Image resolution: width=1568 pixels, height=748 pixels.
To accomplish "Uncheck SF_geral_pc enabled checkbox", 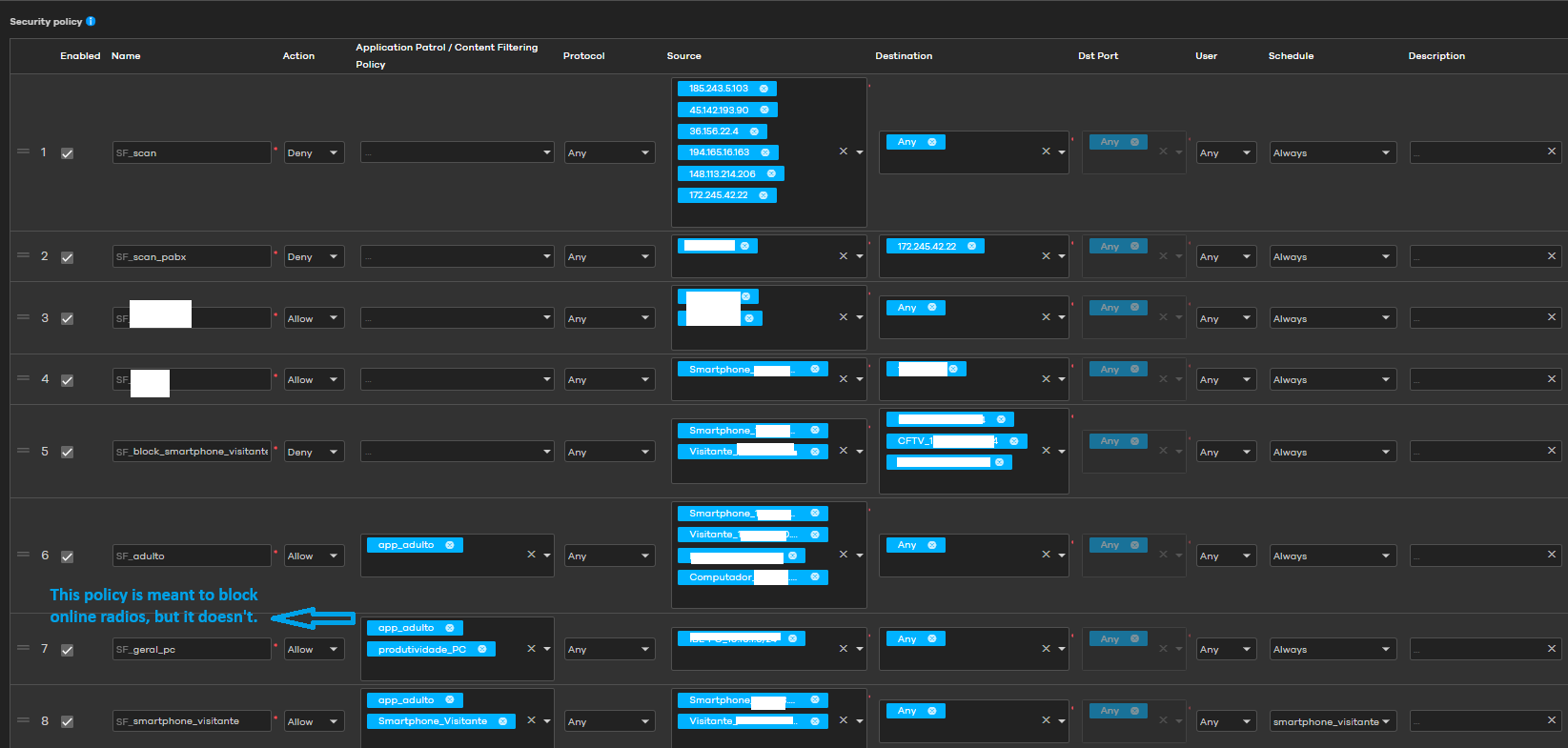I will coord(67,650).
